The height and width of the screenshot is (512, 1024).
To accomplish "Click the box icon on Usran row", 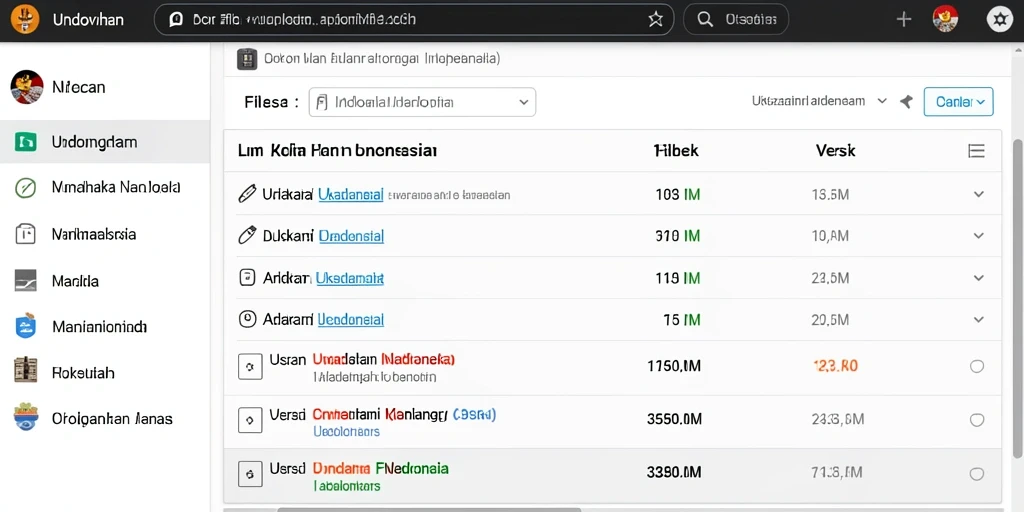I will point(250,367).
